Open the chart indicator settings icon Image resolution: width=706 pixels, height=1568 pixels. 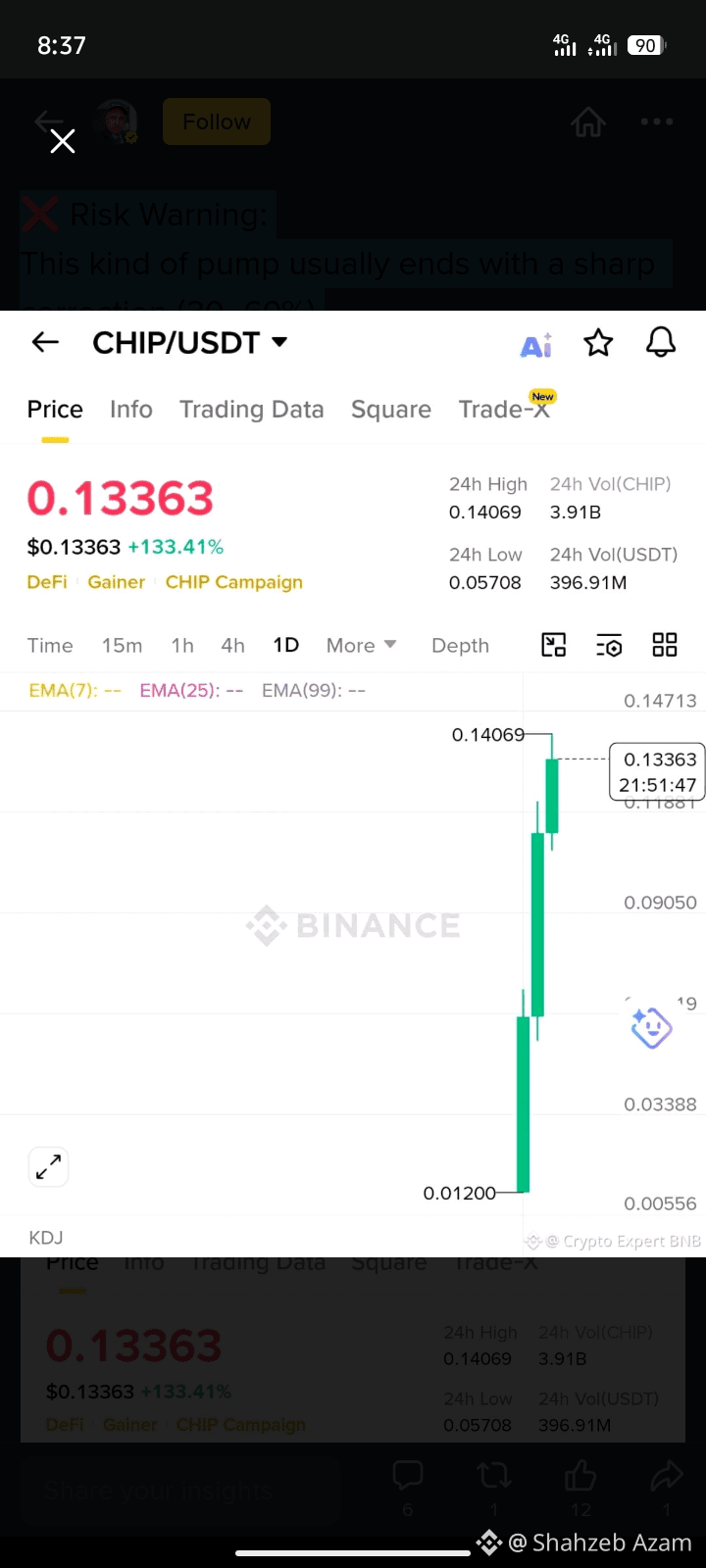(609, 645)
